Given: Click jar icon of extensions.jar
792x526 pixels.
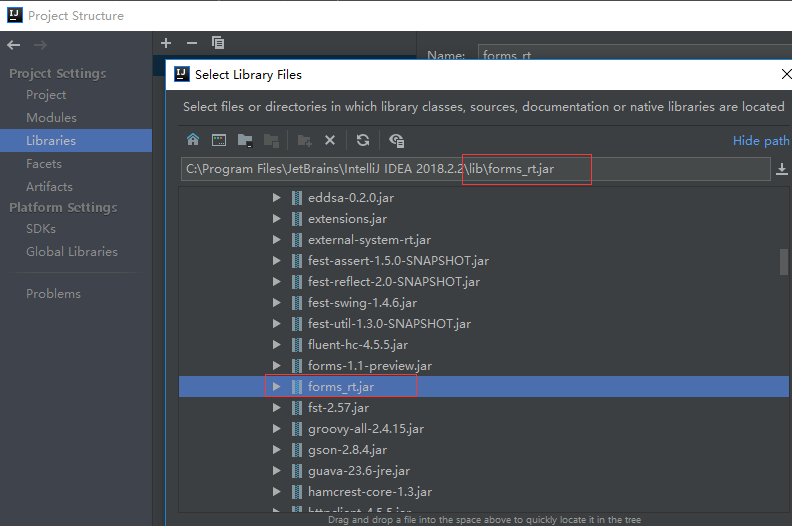Looking at the screenshot, I should (x=297, y=219).
